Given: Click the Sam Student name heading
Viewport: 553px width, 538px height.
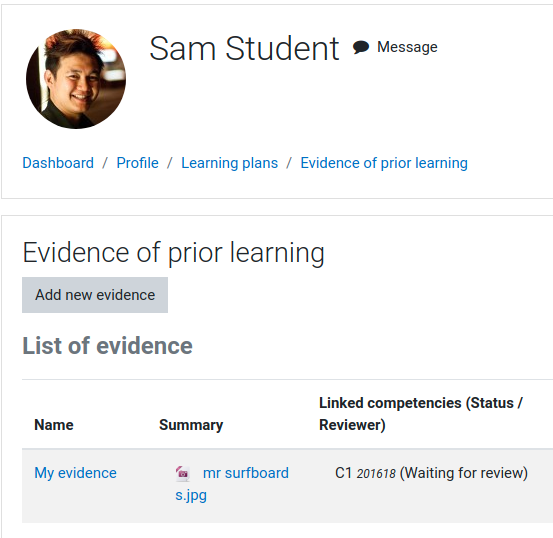Looking at the screenshot, I should [x=244, y=49].
